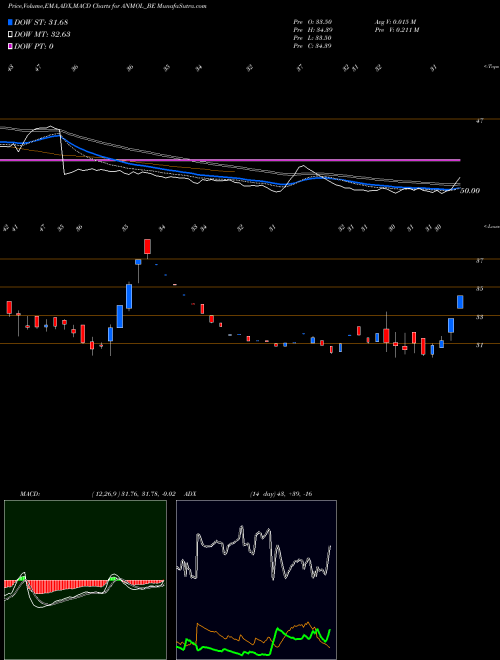Click the 'ADX' panel label
Viewport: 500px width, 660px height.
(x=190, y=494)
